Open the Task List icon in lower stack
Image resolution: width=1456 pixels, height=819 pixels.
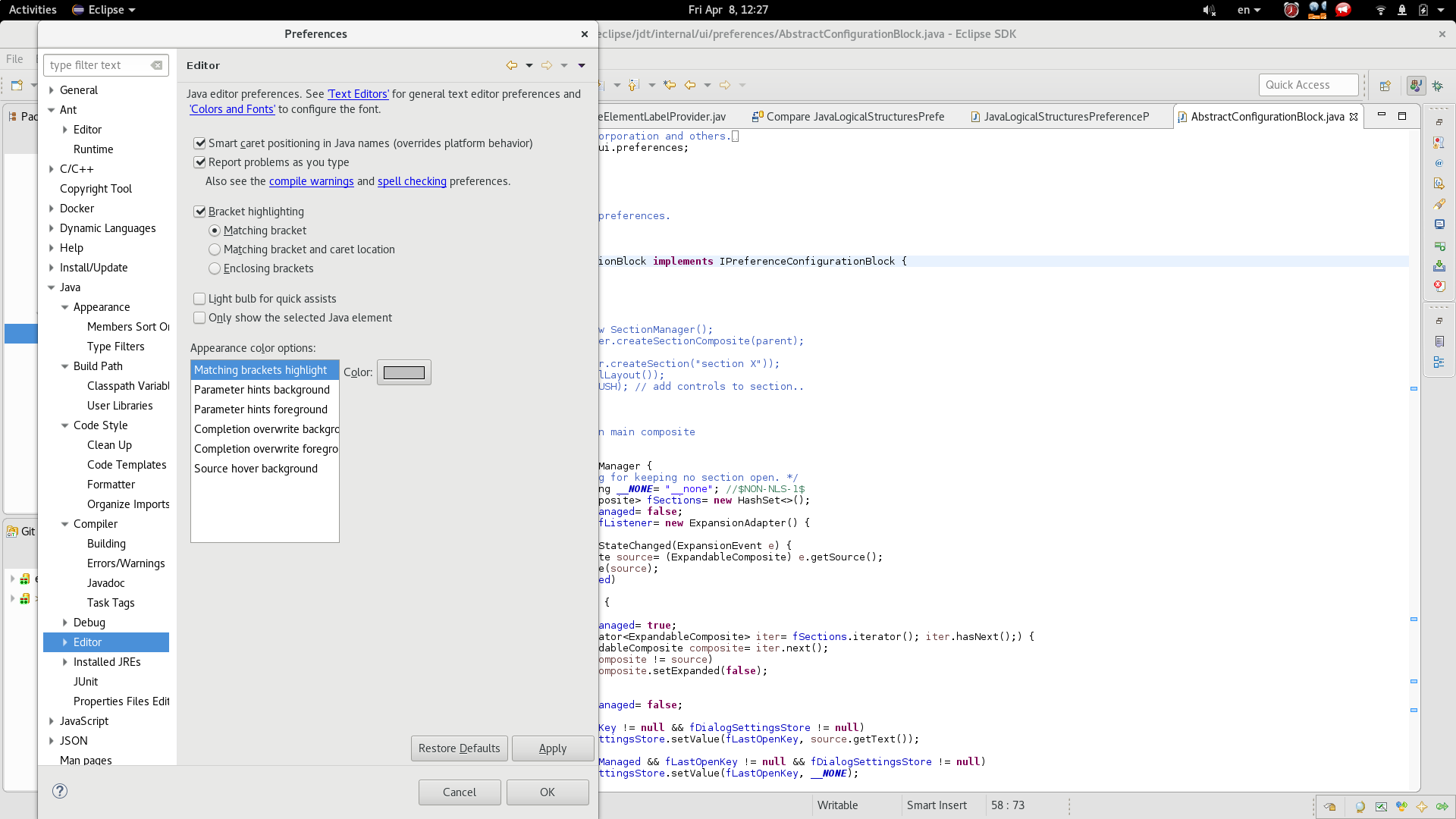click(x=1439, y=342)
